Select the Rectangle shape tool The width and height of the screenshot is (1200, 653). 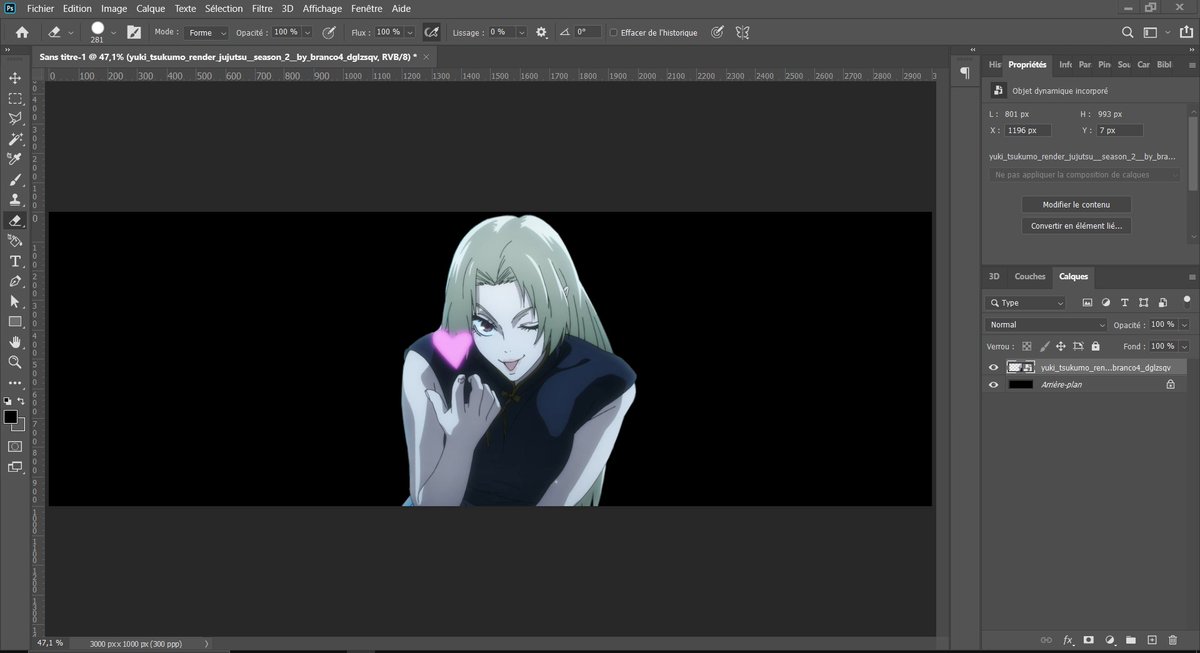pyautogui.click(x=15, y=322)
